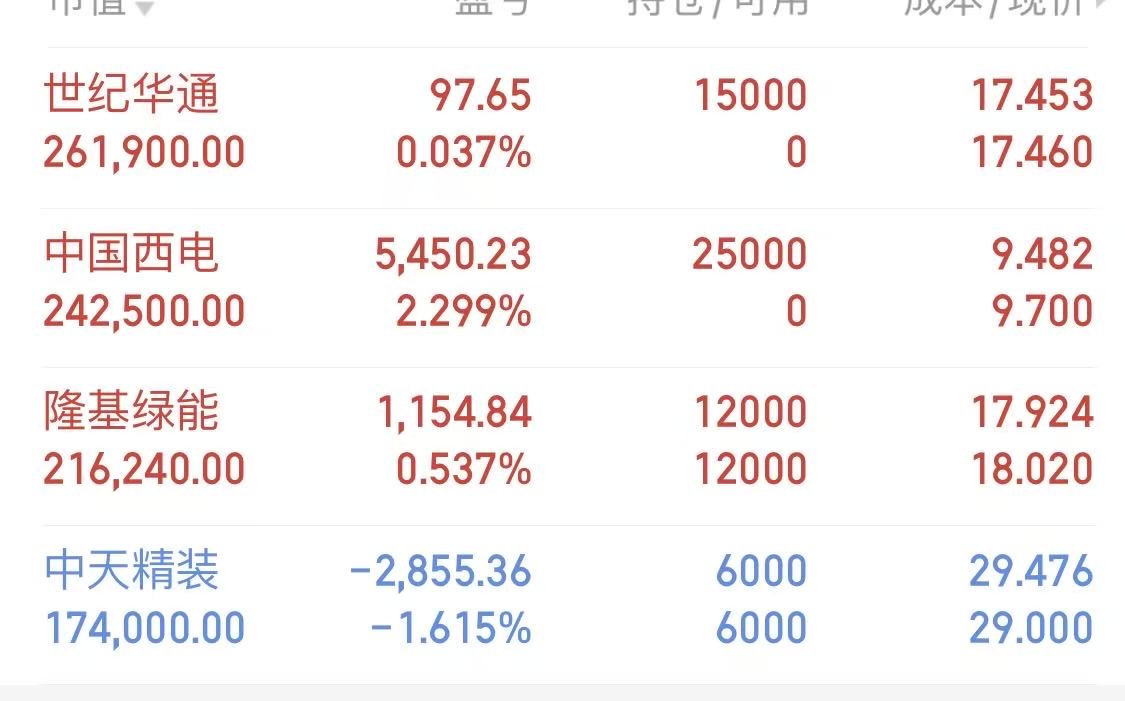Click profit amount 5,450.23
This screenshot has height=701, width=1125.
tap(453, 254)
